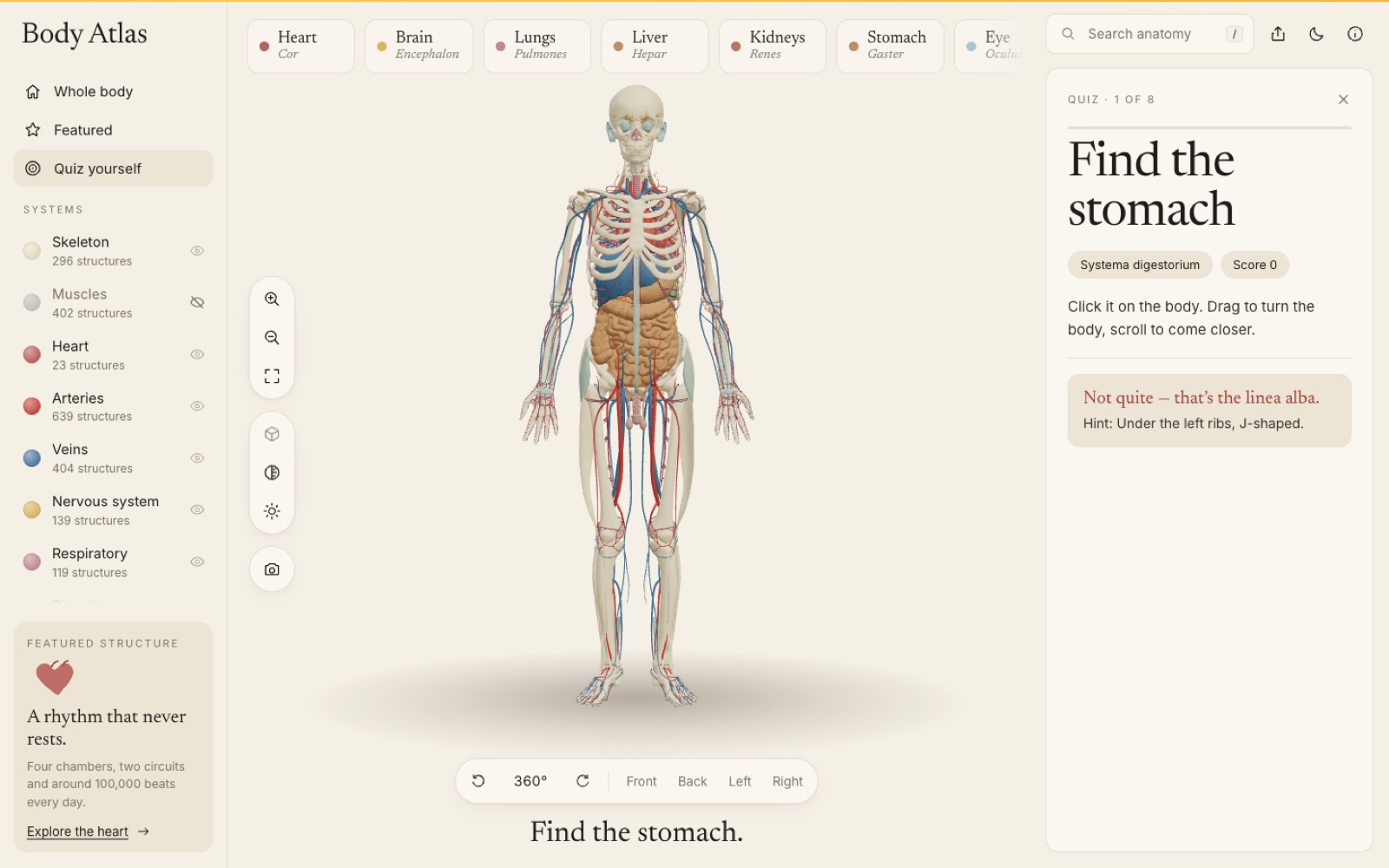Click the half-circle contrast icon in viewer toolbar
This screenshot has width=1389, height=868.
[272, 472]
